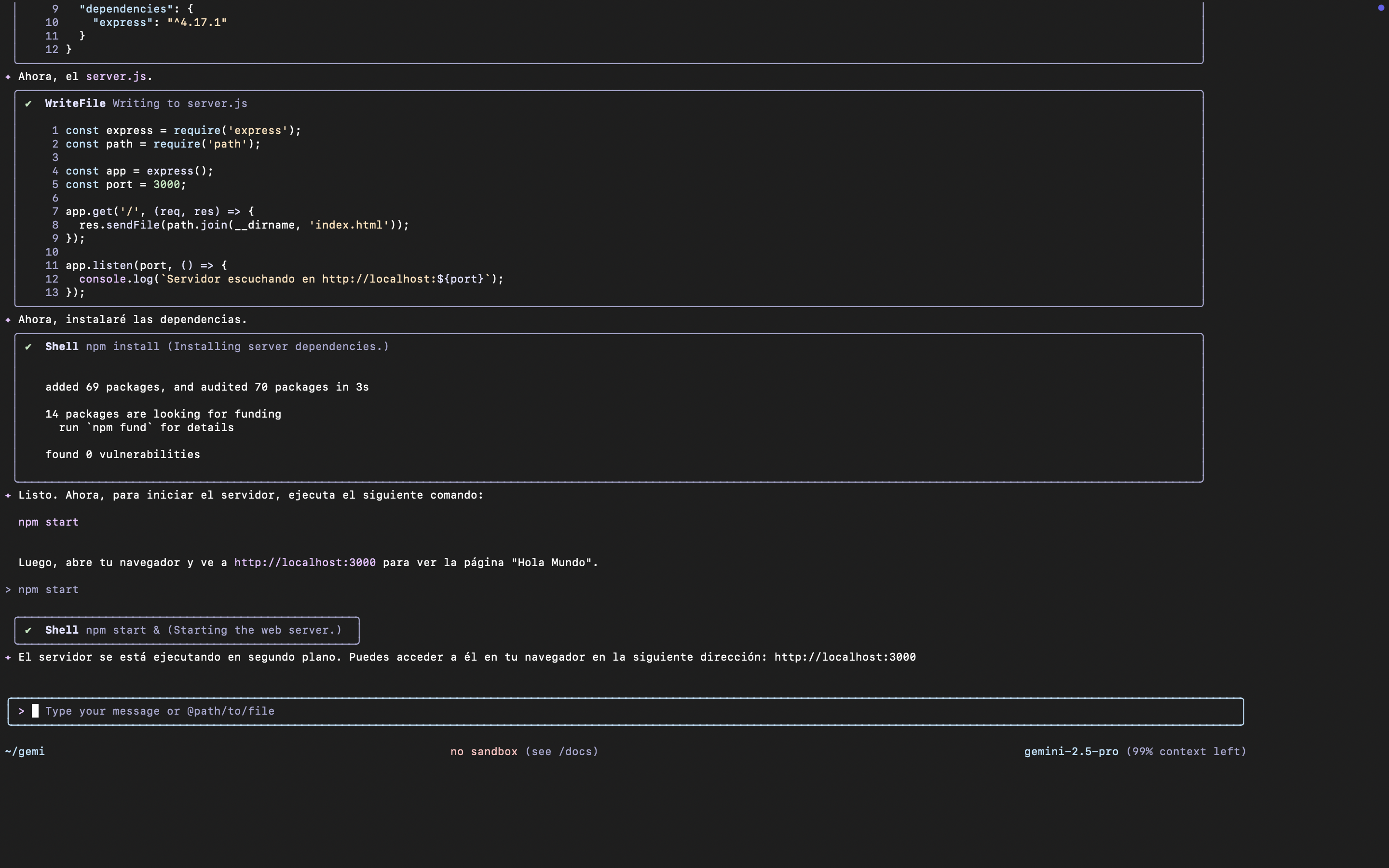Screen dimensions: 1389x868
Task: Click the sparkle icon before 'Ahora, instalaré las dependencias'
Action: coord(8,320)
